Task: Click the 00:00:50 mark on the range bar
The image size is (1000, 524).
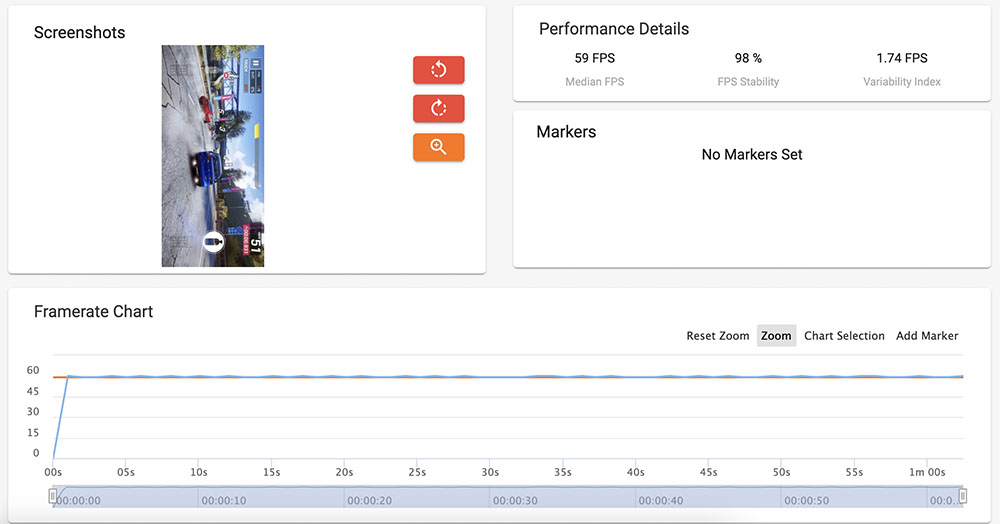Action: 804,500
